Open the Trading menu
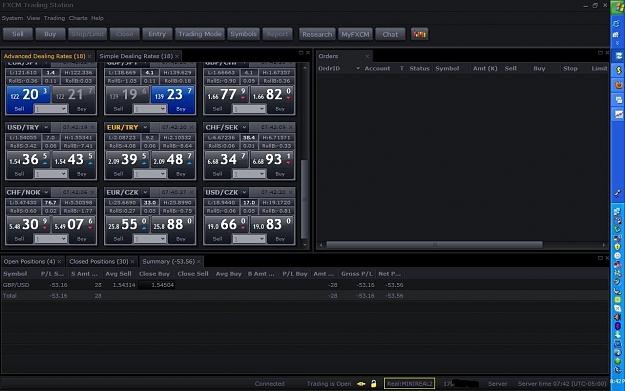This screenshot has width=625, height=391. coord(54,18)
